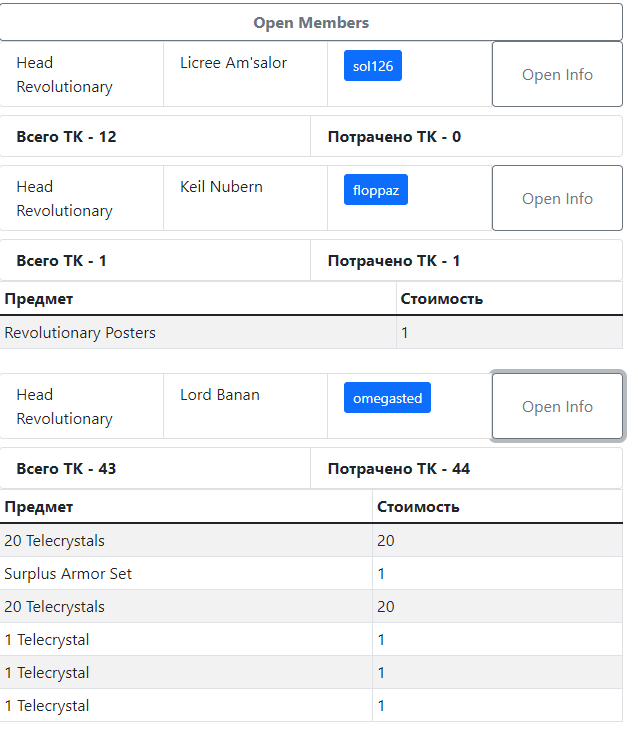Click the Потрачено ТК - 44 cell

pos(467,468)
